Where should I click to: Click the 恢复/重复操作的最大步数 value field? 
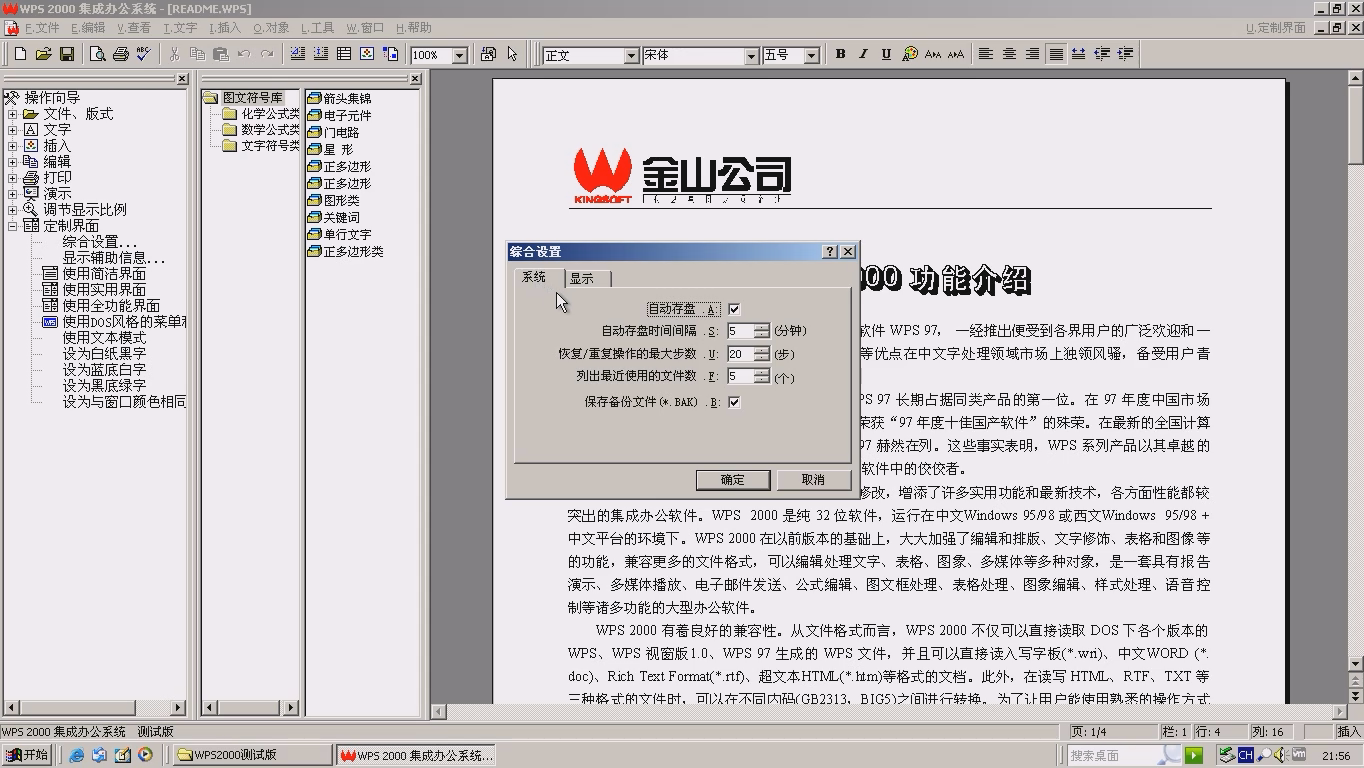[741, 354]
